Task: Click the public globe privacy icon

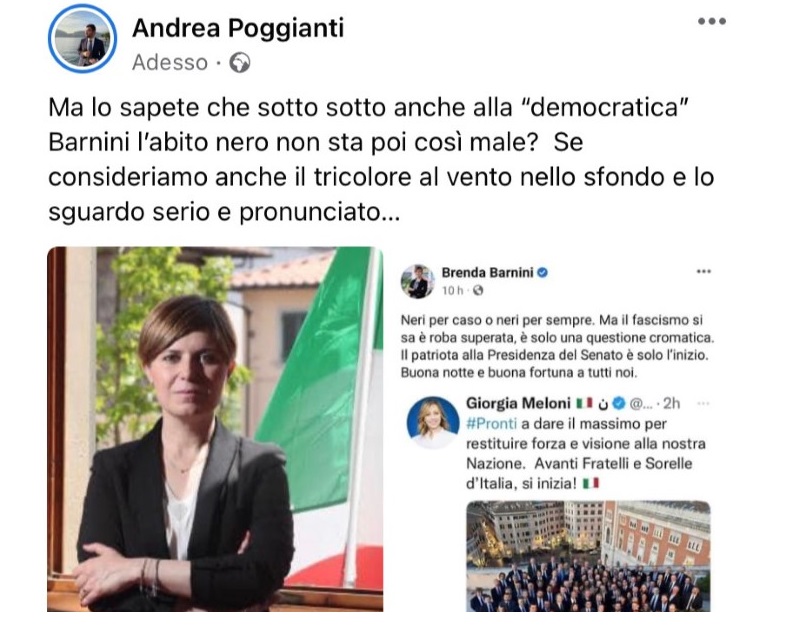Action: pos(240,63)
